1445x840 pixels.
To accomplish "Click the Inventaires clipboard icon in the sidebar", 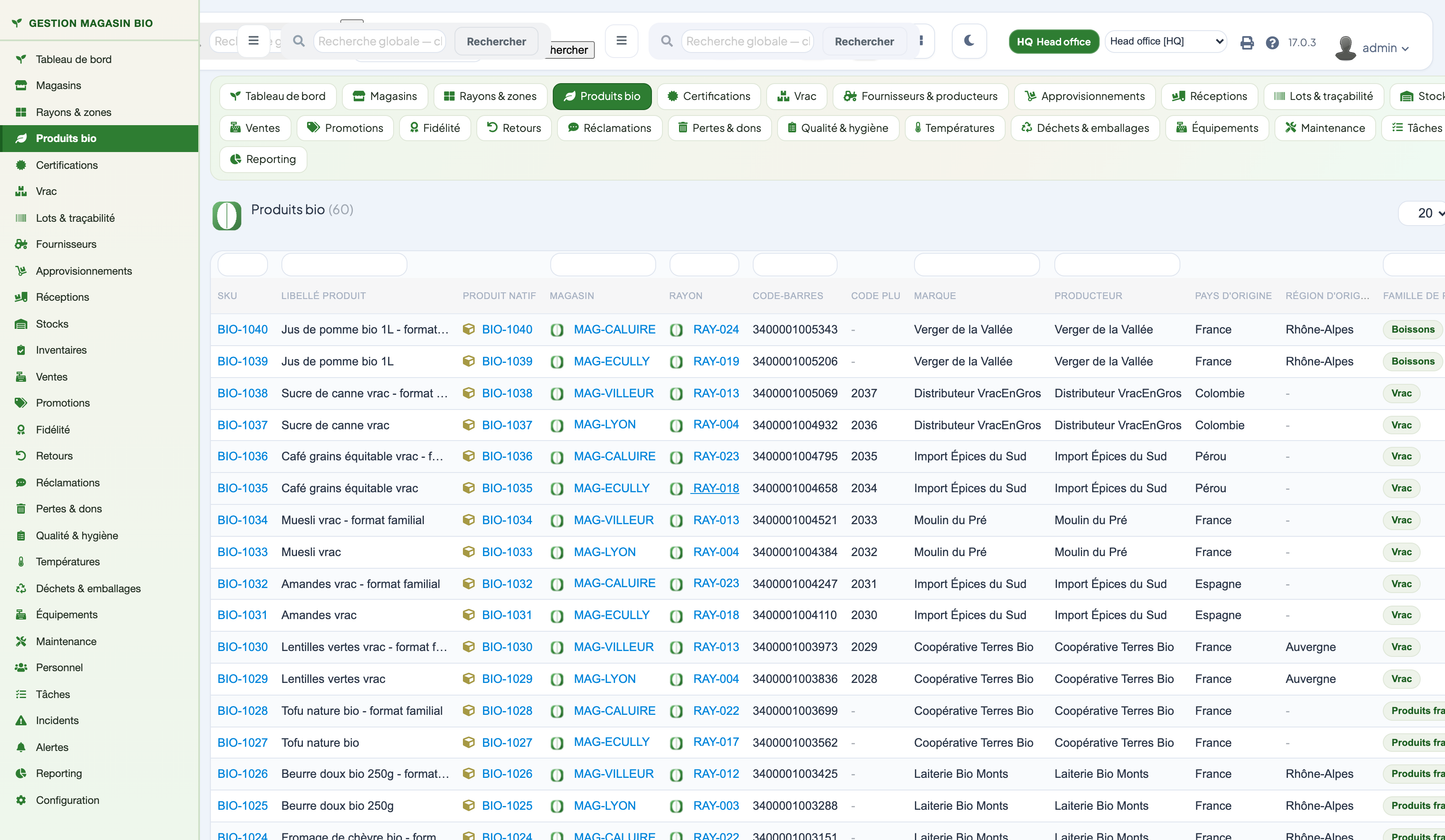I will [x=20, y=350].
